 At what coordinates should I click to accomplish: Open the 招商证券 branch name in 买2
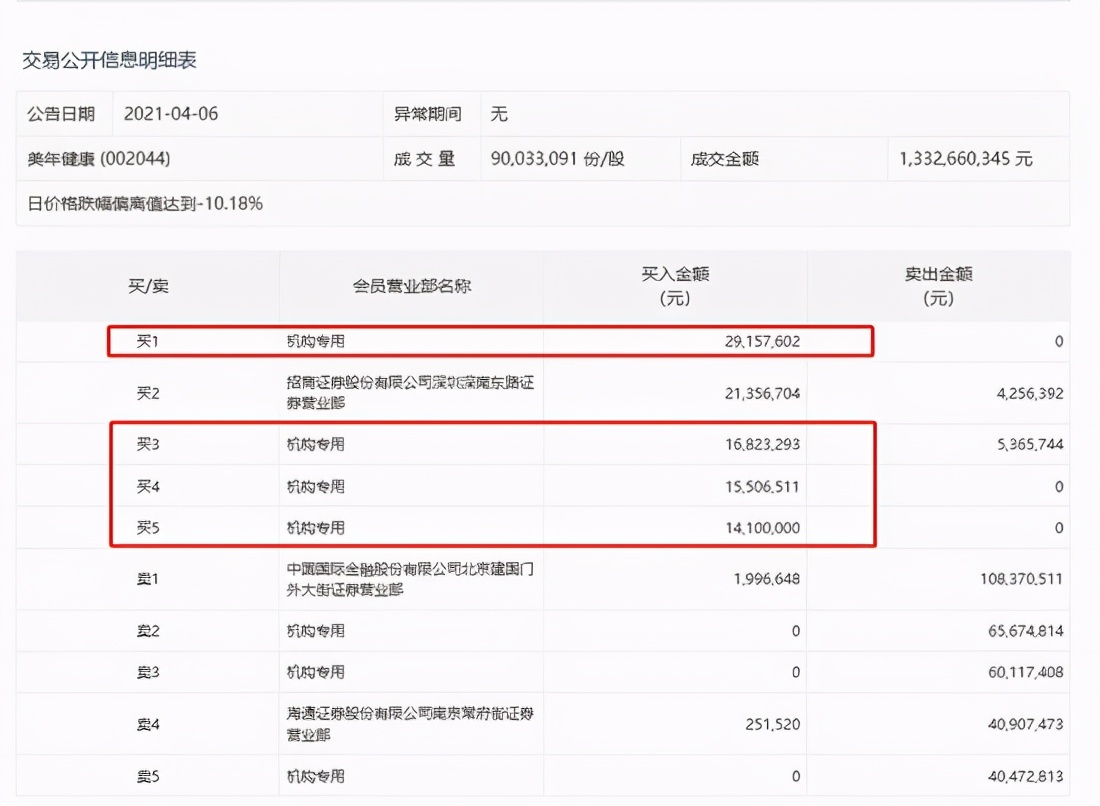coord(411,393)
